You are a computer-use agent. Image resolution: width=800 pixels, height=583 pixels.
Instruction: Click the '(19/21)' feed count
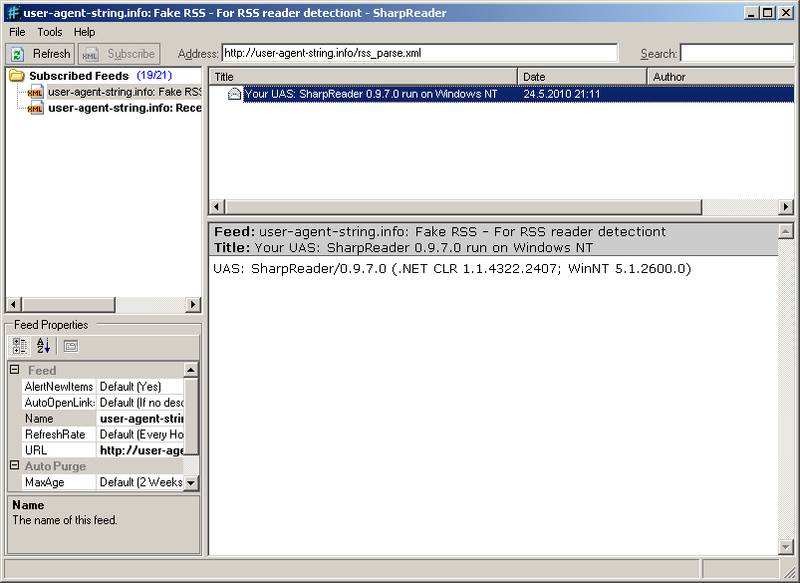(154, 75)
